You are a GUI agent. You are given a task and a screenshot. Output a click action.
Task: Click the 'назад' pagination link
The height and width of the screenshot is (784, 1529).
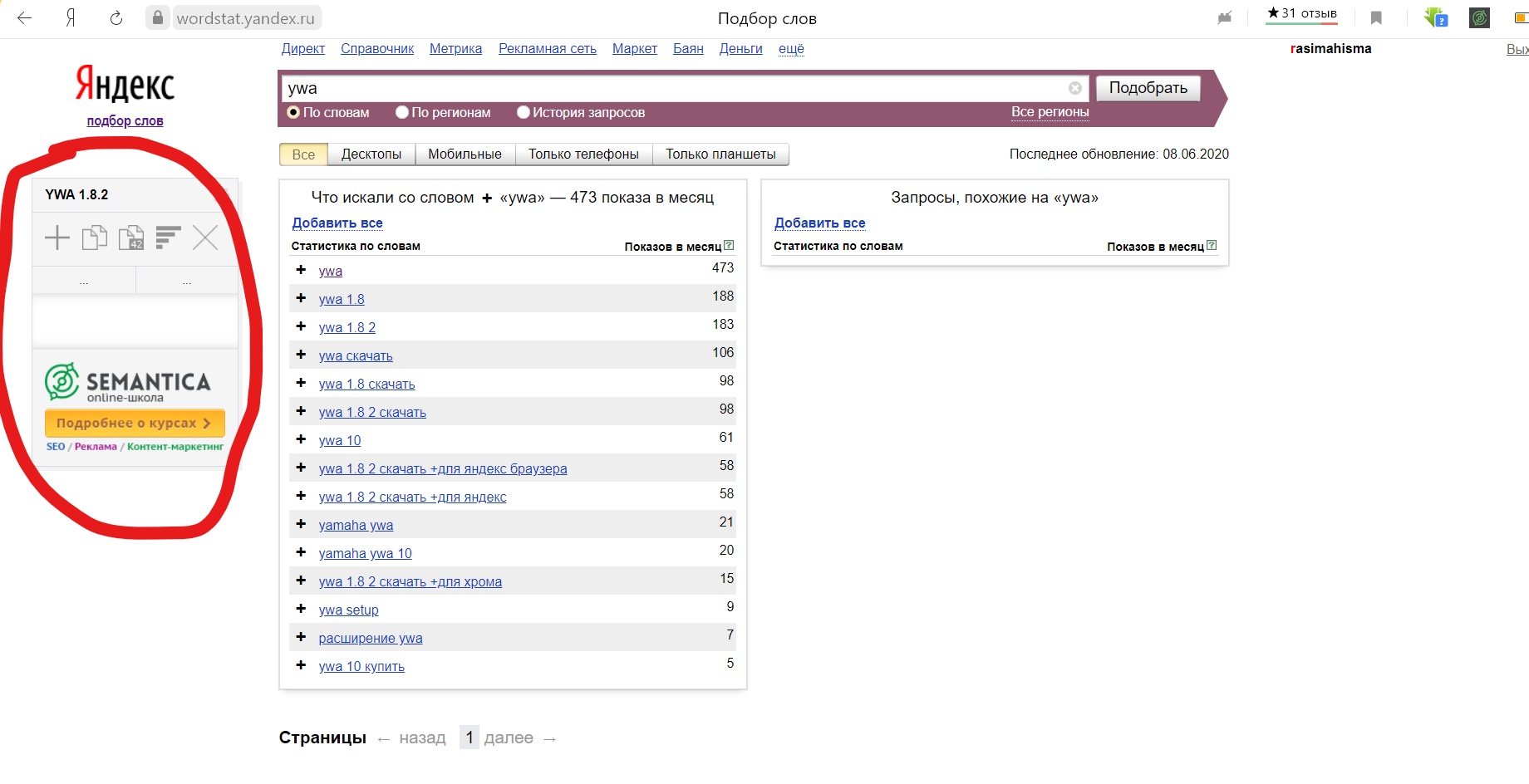click(422, 737)
